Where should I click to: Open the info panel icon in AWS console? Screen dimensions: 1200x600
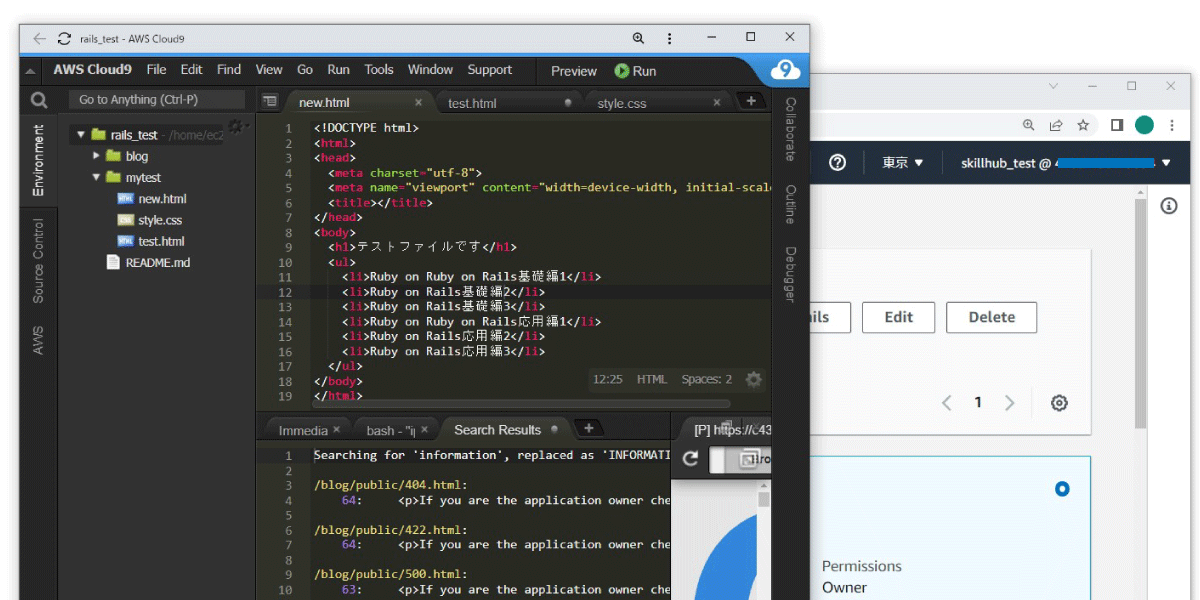(1168, 205)
